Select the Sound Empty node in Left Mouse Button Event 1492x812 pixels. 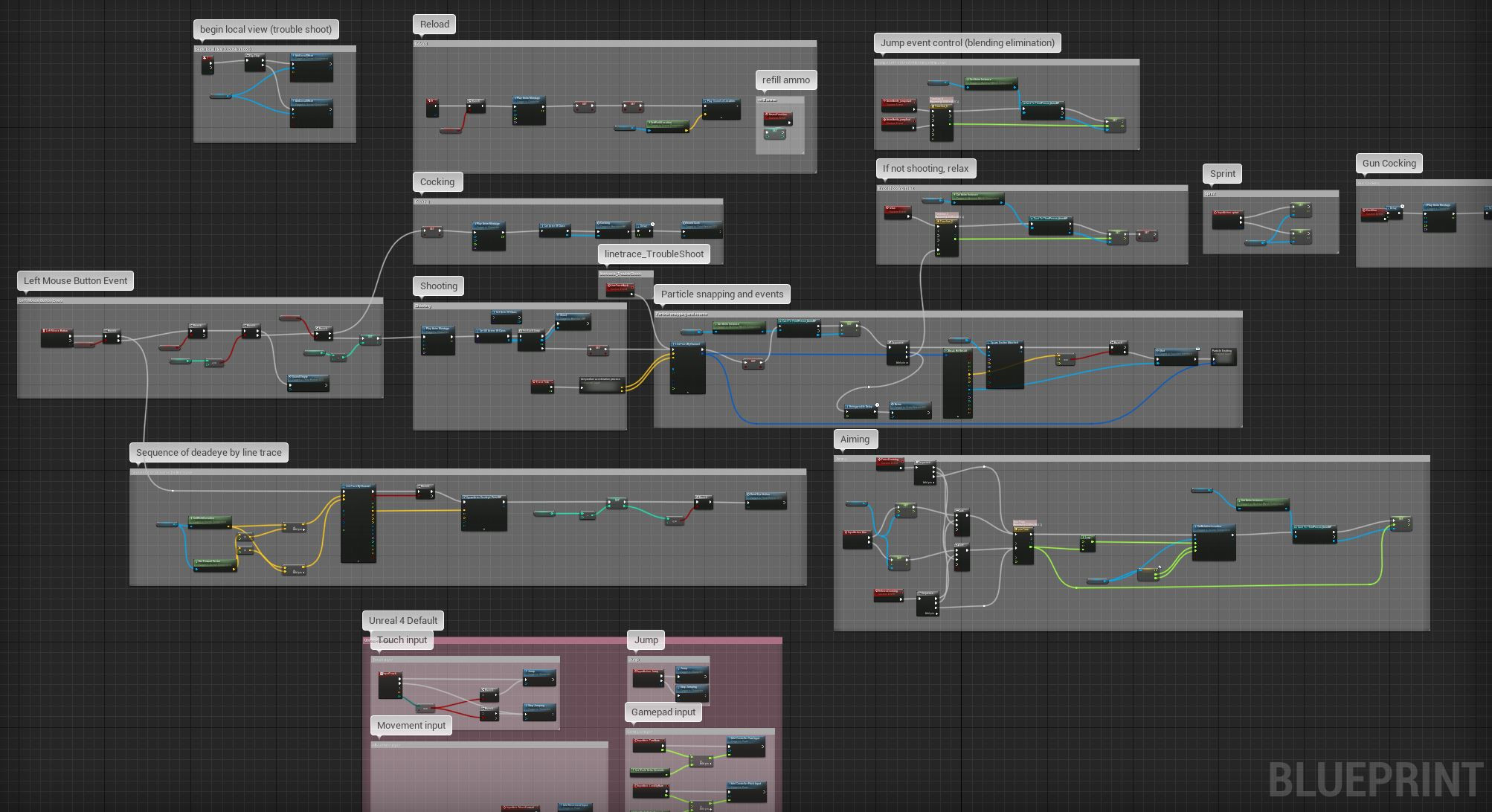tap(309, 382)
